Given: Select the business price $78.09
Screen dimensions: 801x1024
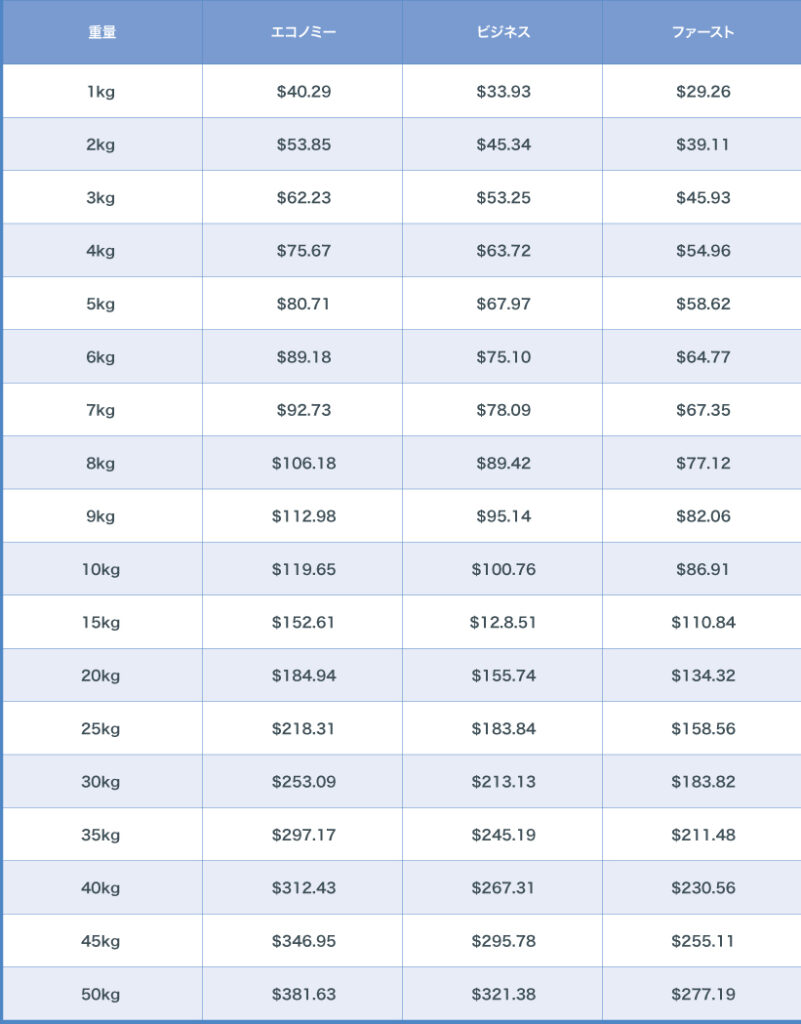Looking at the screenshot, I should click(503, 410).
